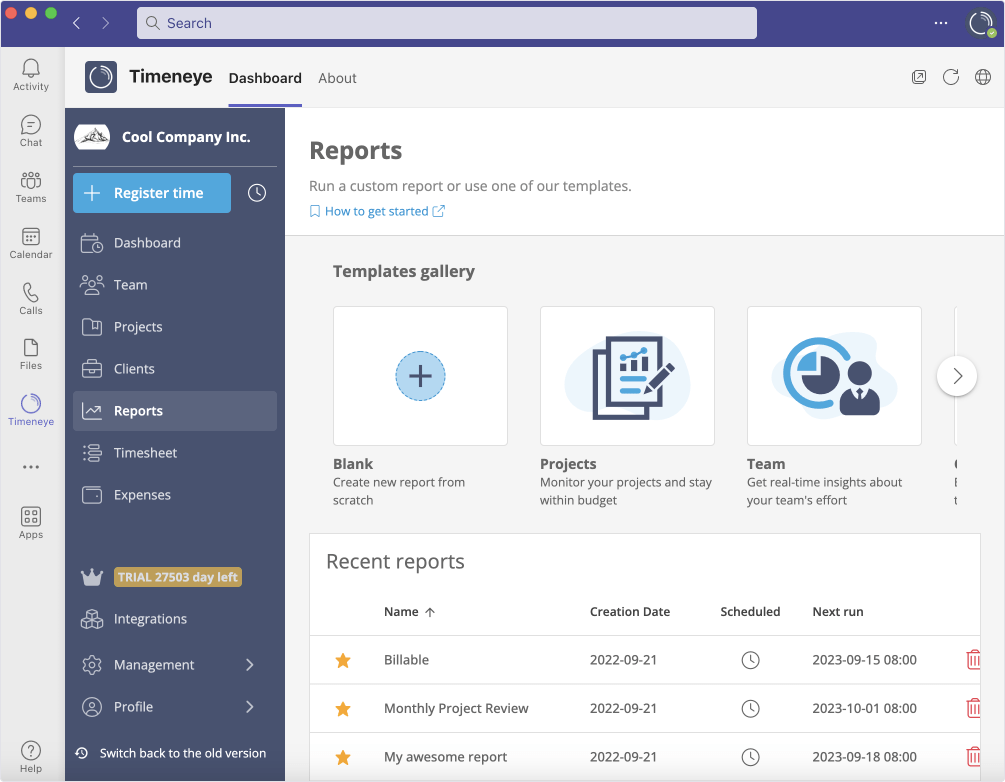Click the Register time button
This screenshot has width=1005, height=782.
click(x=151, y=192)
